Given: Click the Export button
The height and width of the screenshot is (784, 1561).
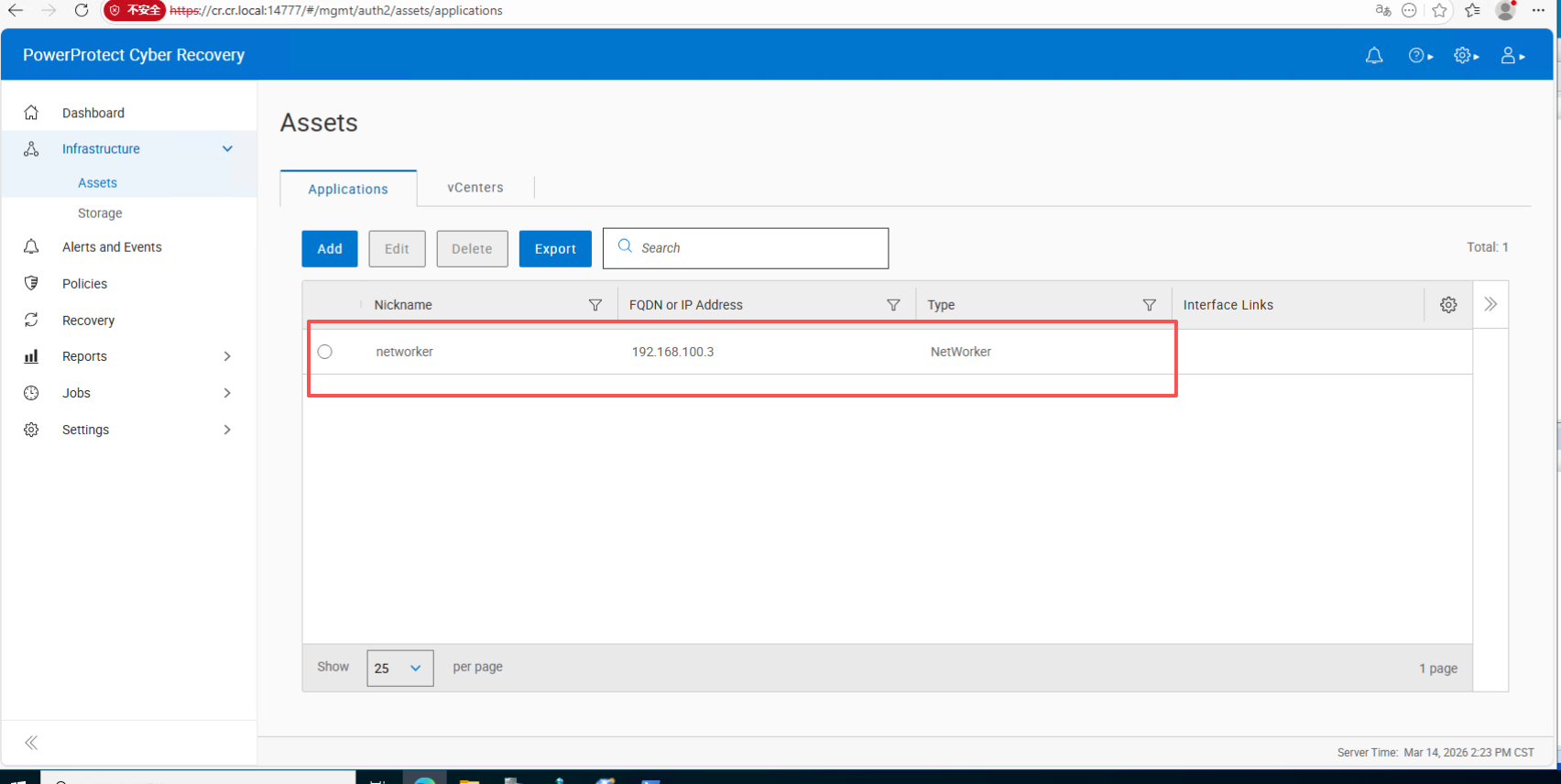Looking at the screenshot, I should tap(555, 249).
